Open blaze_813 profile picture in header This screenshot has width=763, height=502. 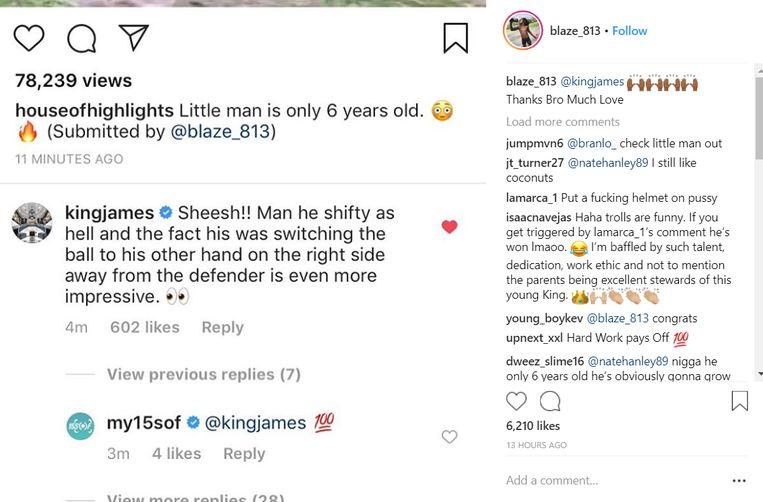[522, 31]
